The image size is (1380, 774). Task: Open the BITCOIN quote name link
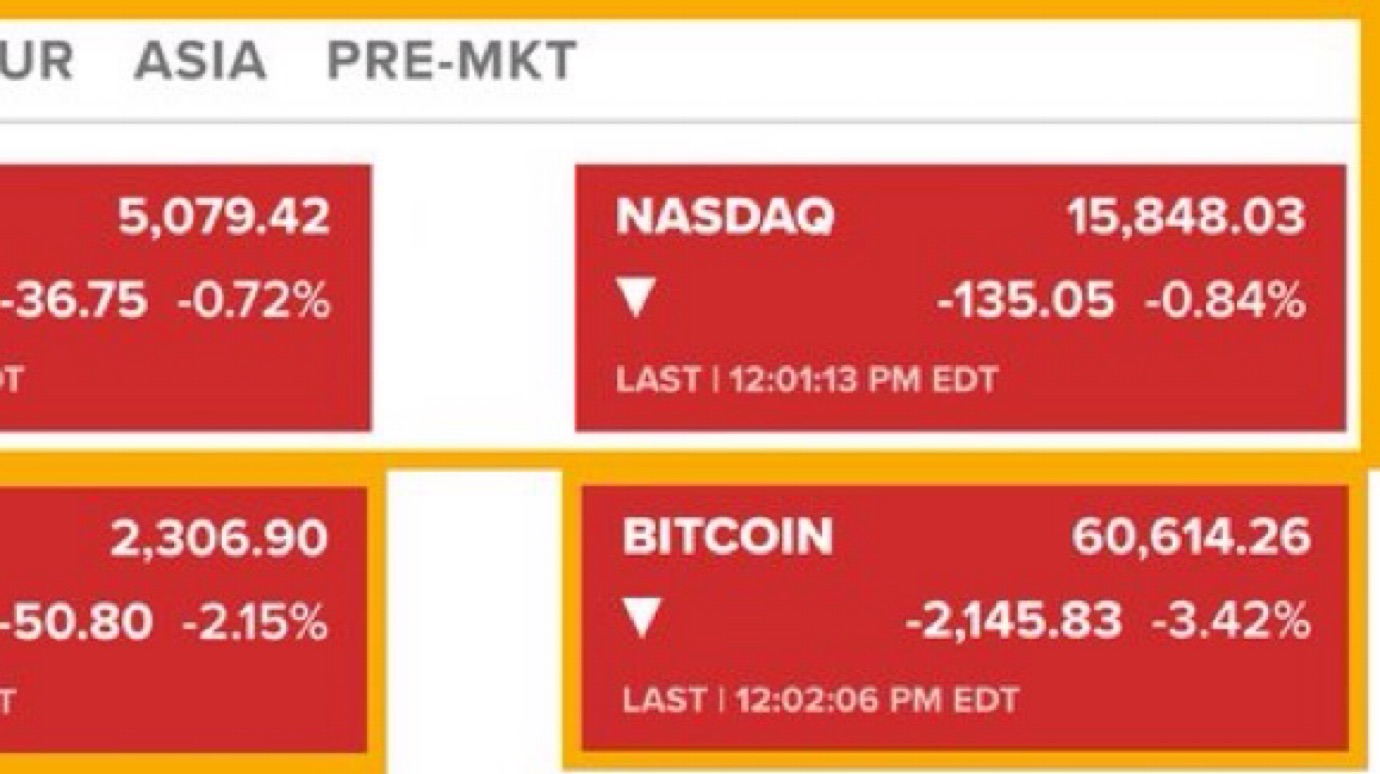pyautogui.click(x=727, y=537)
